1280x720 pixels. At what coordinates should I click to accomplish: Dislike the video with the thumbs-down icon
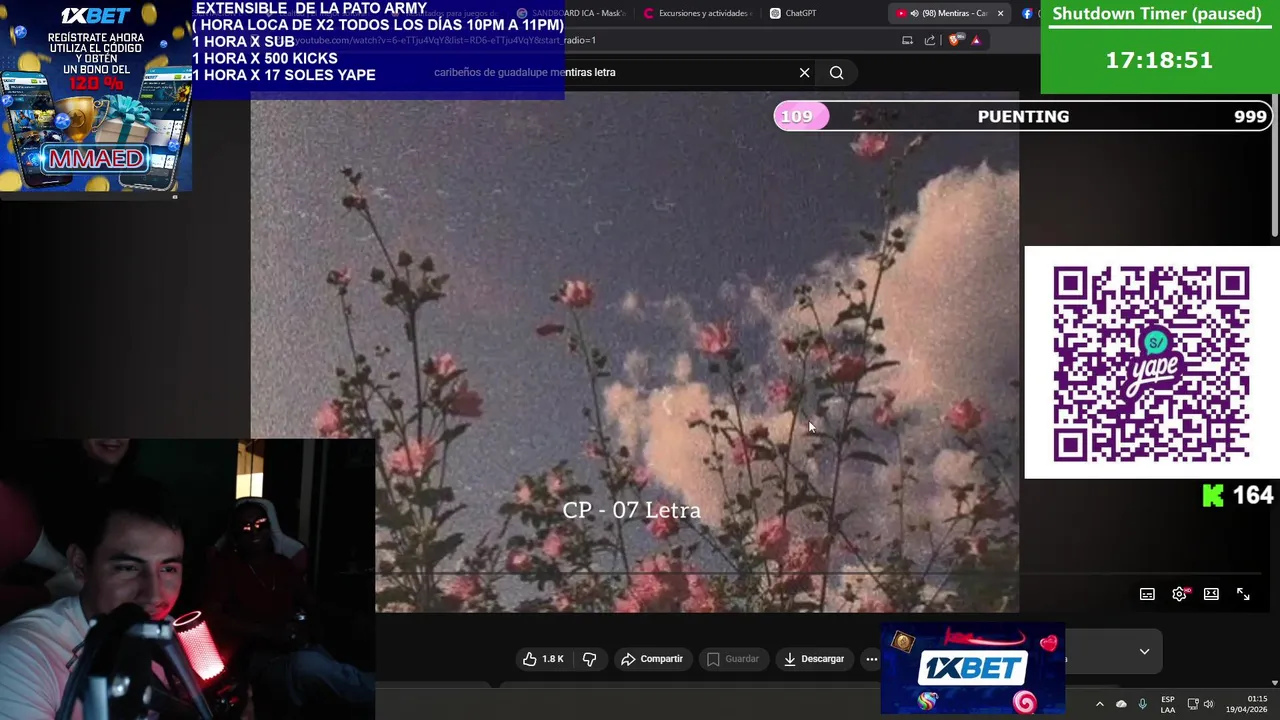pyautogui.click(x=589, y=659)
